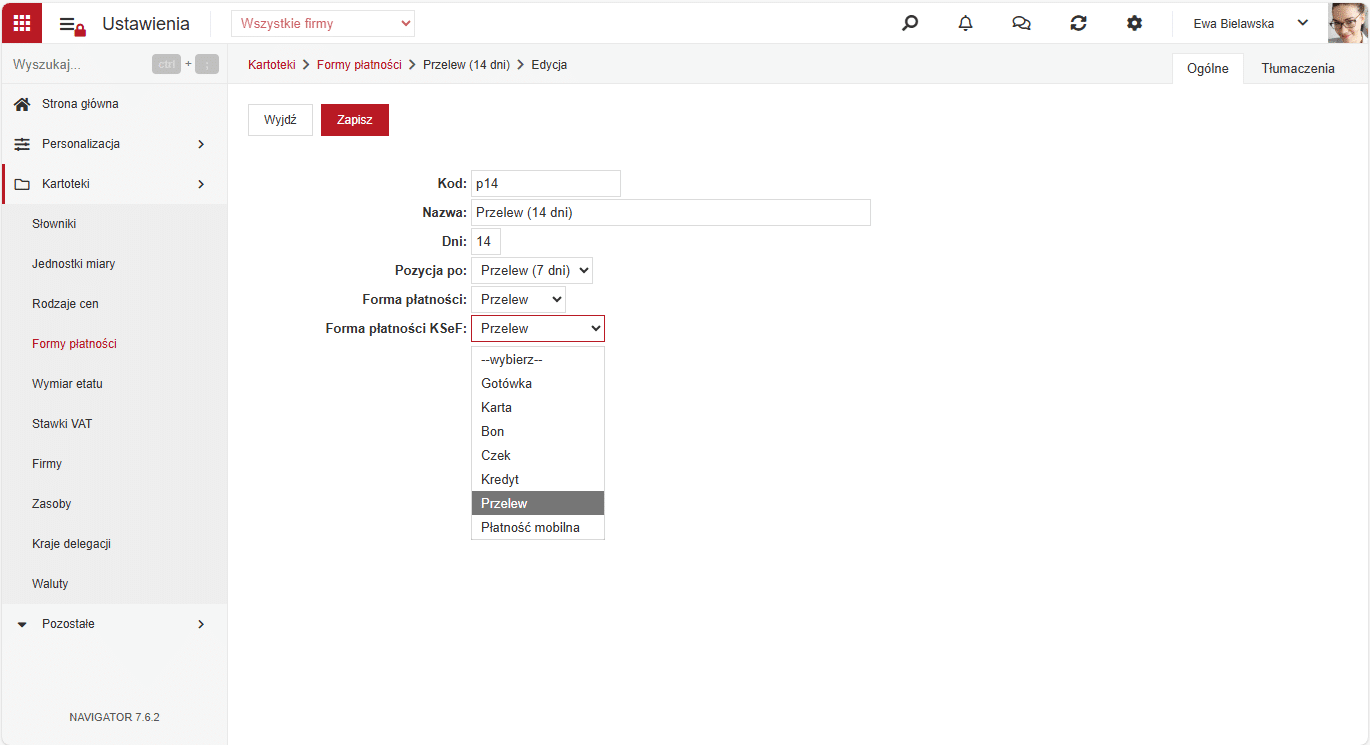The width and height of the screenshot is (1370, 745).
Task: Click the user avatar photo
Action: tap(1347, 22)
